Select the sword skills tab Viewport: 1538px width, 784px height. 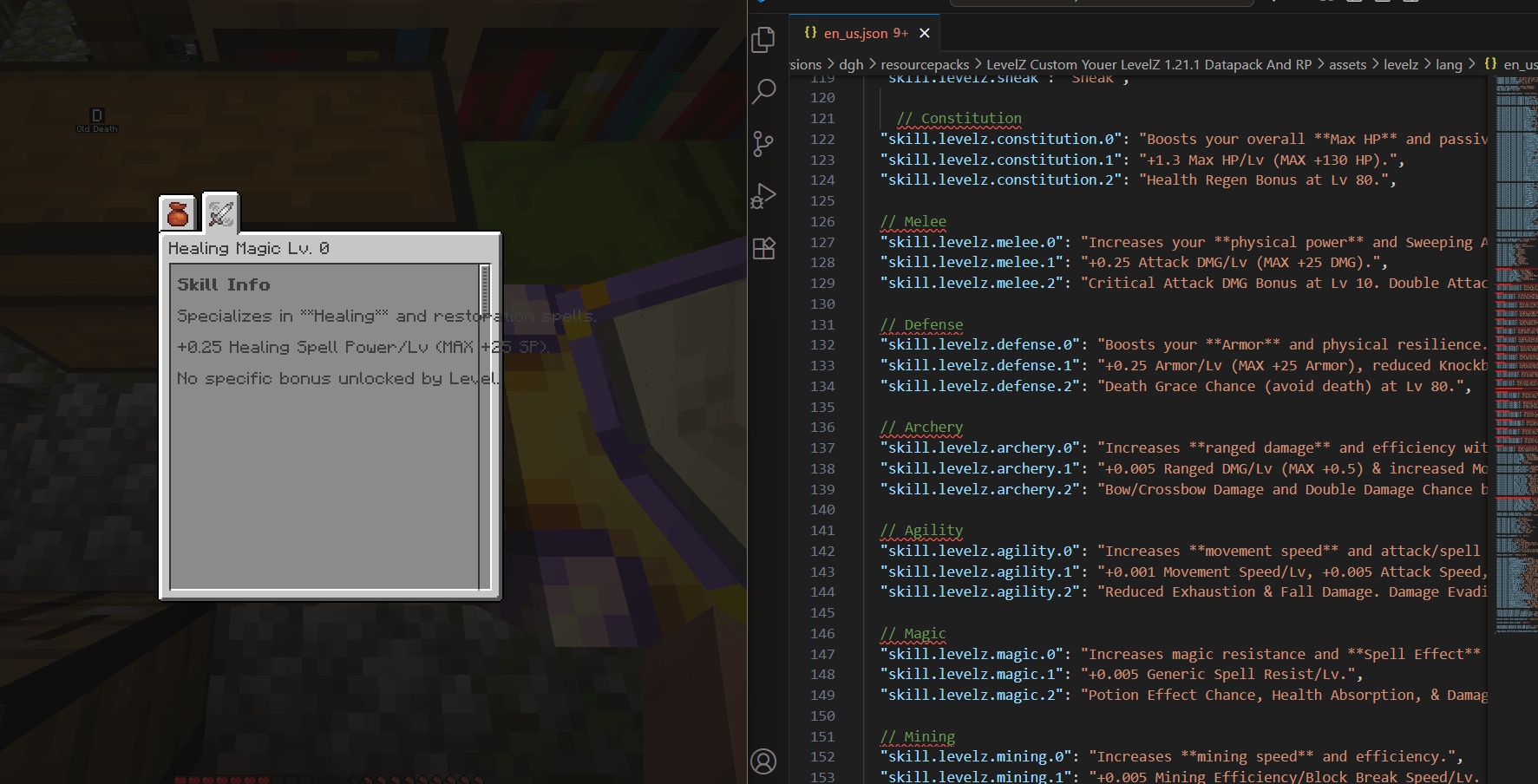coord(221,213)
